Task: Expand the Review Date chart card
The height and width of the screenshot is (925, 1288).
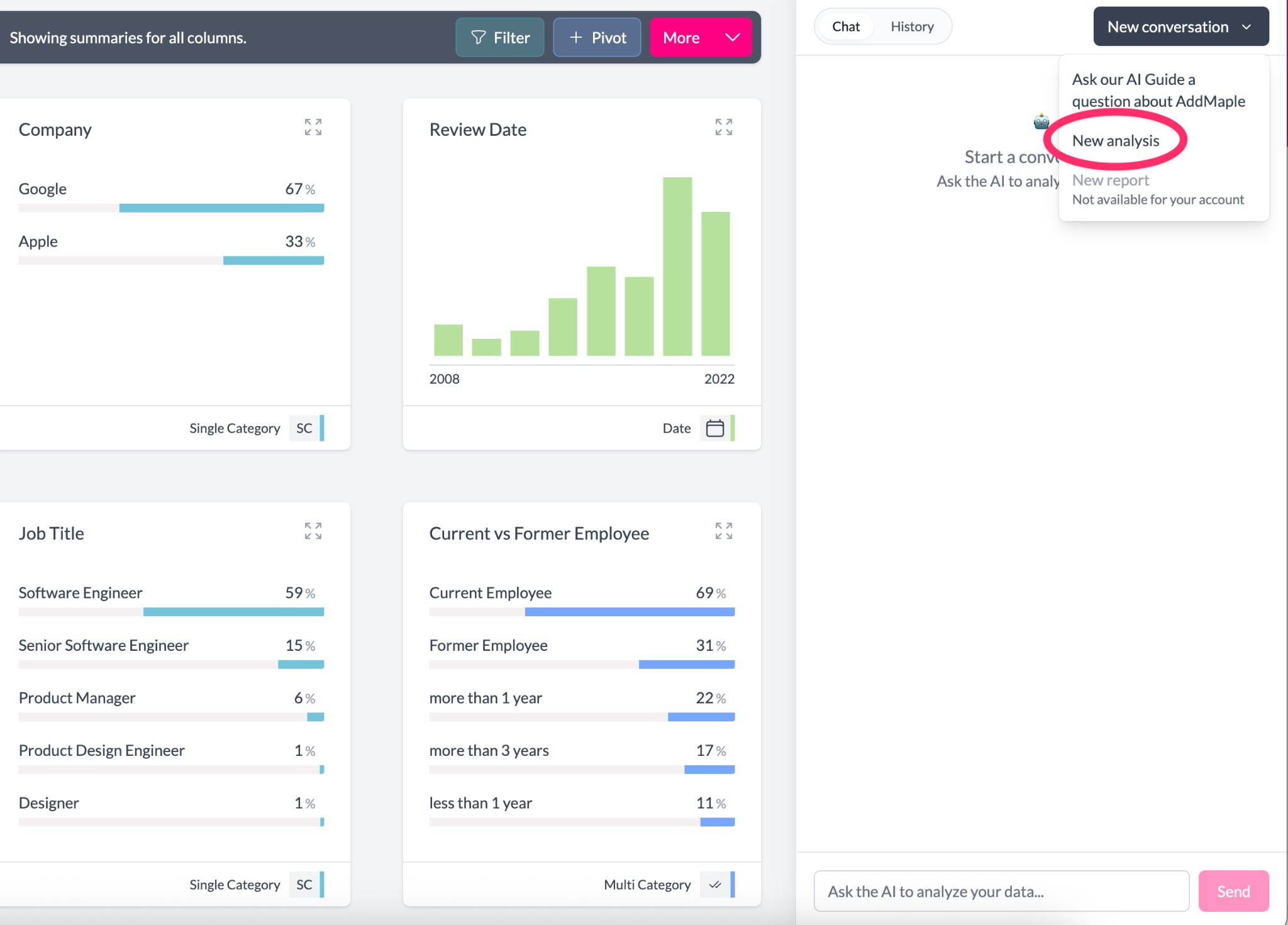Action: [723, 128]
